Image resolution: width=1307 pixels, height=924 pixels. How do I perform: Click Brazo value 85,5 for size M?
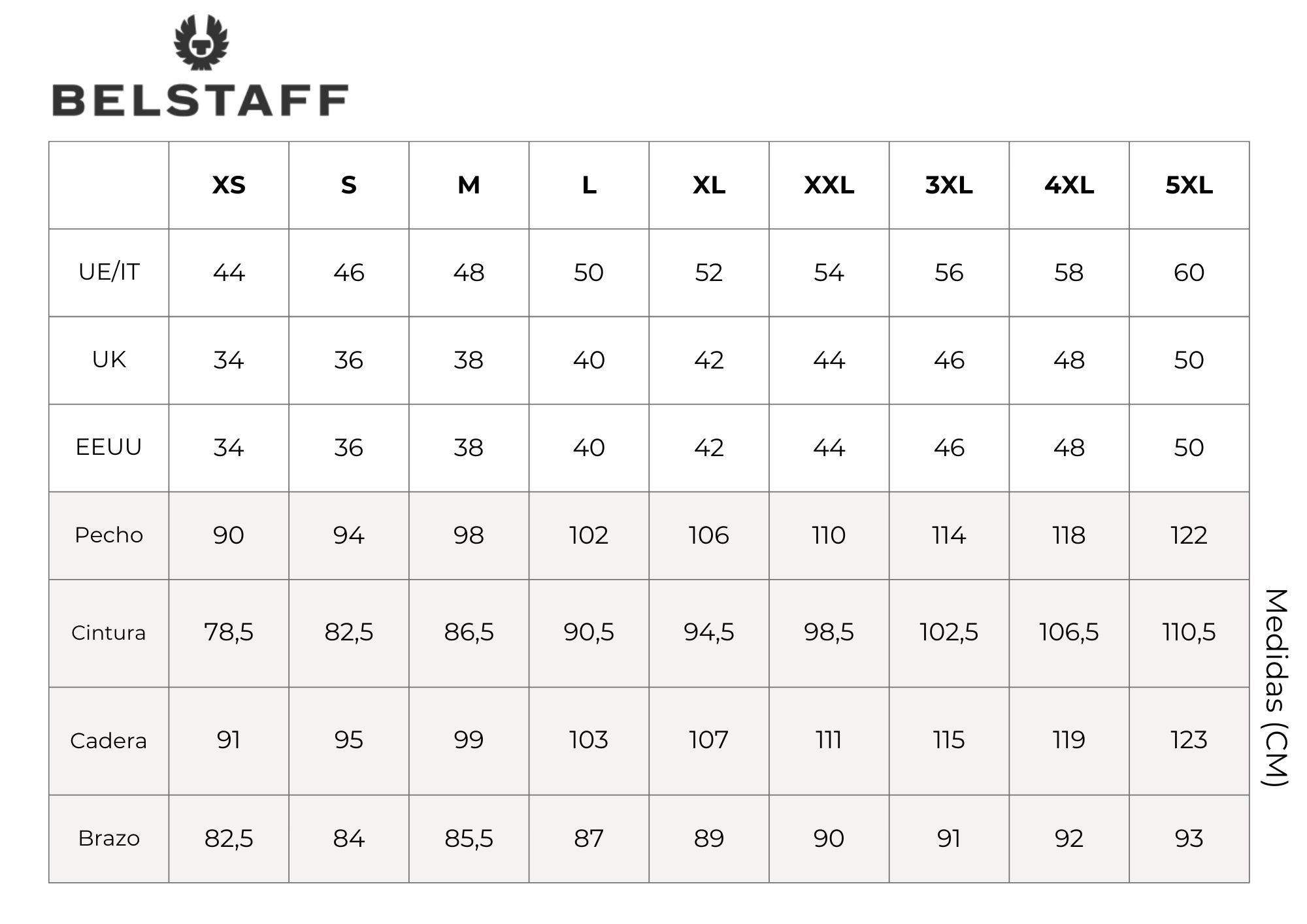coord(469,838)
